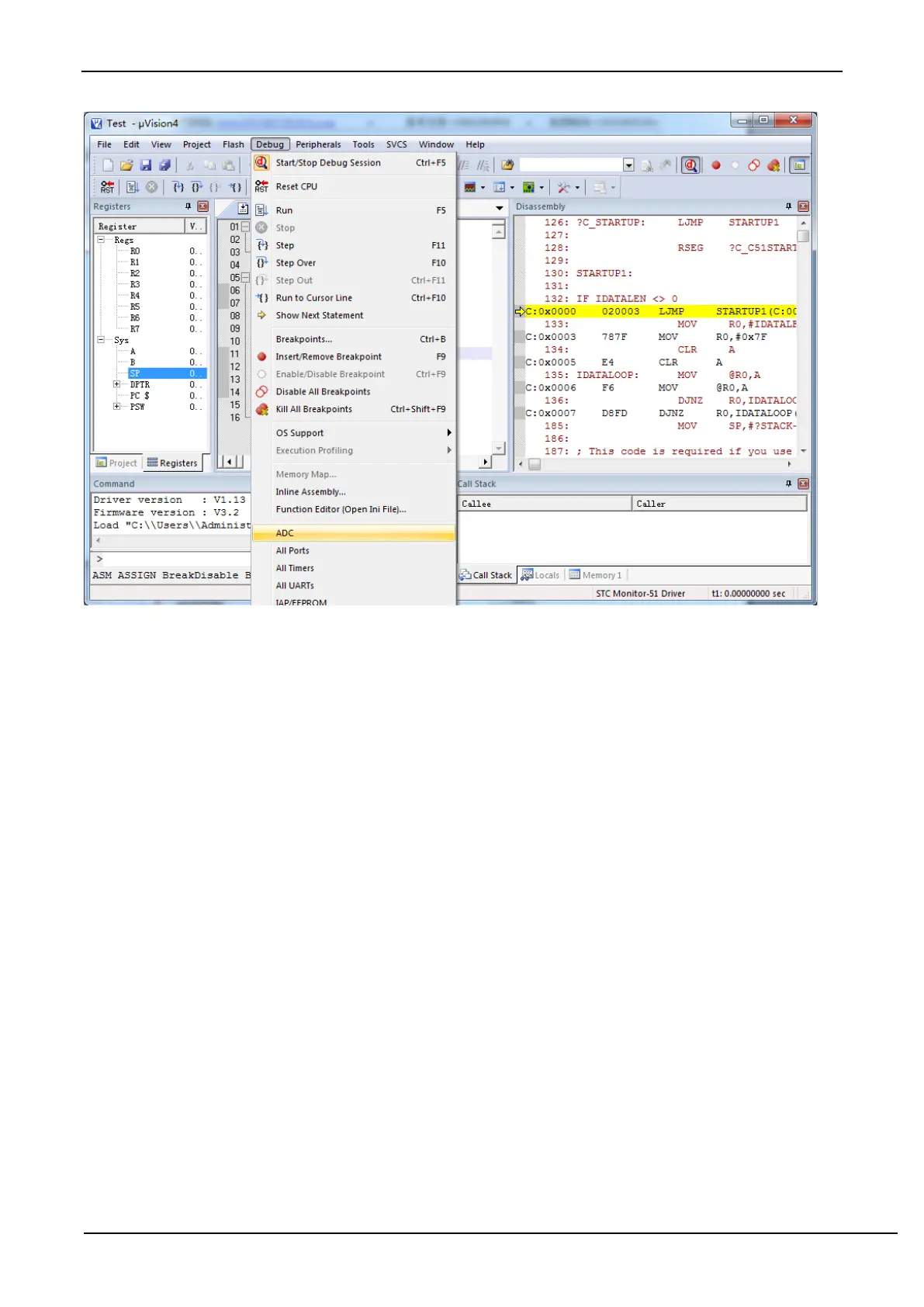924x1307 pixels.
Task: Select the R7 register row
Action: pos(151,329)
